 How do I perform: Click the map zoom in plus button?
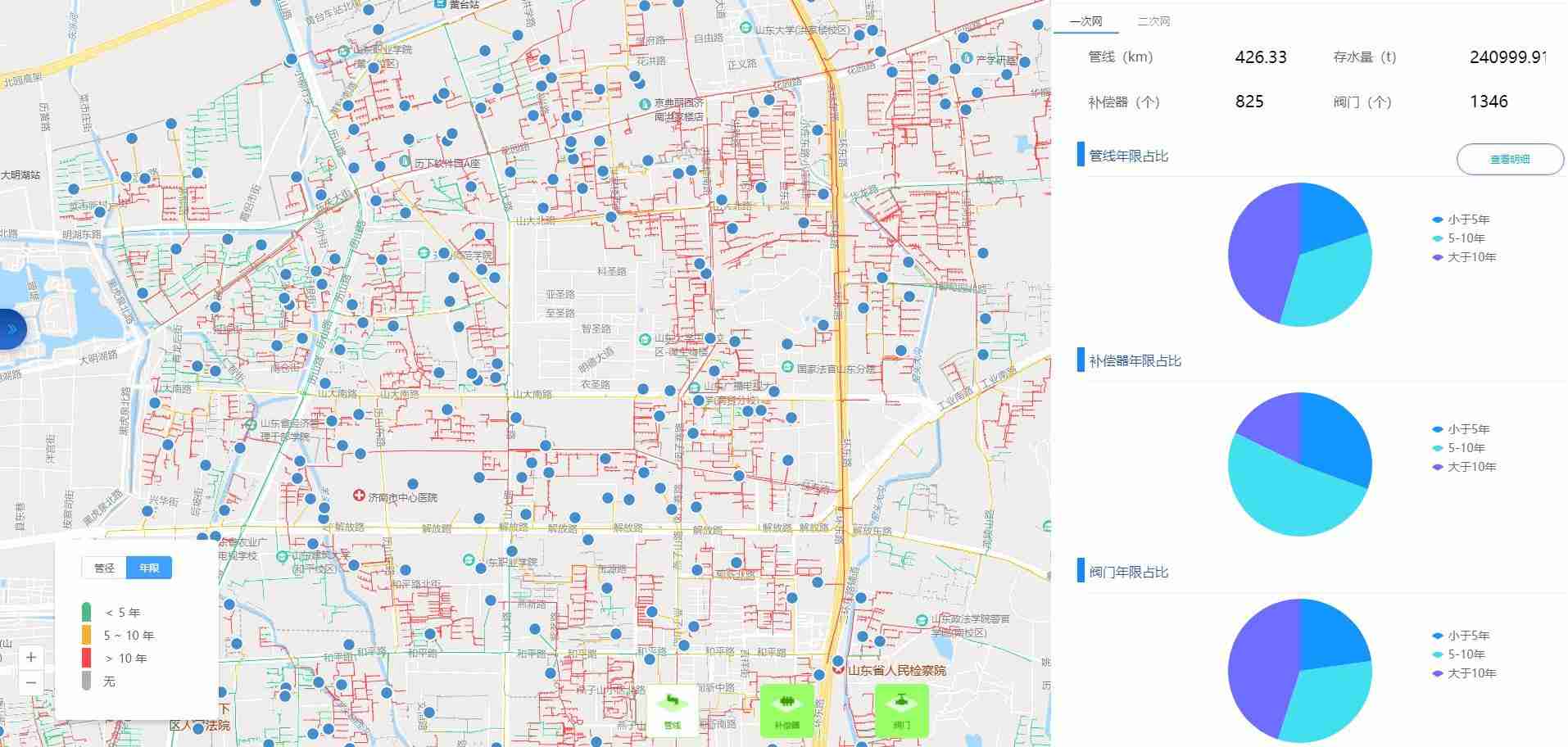(31, 657)
